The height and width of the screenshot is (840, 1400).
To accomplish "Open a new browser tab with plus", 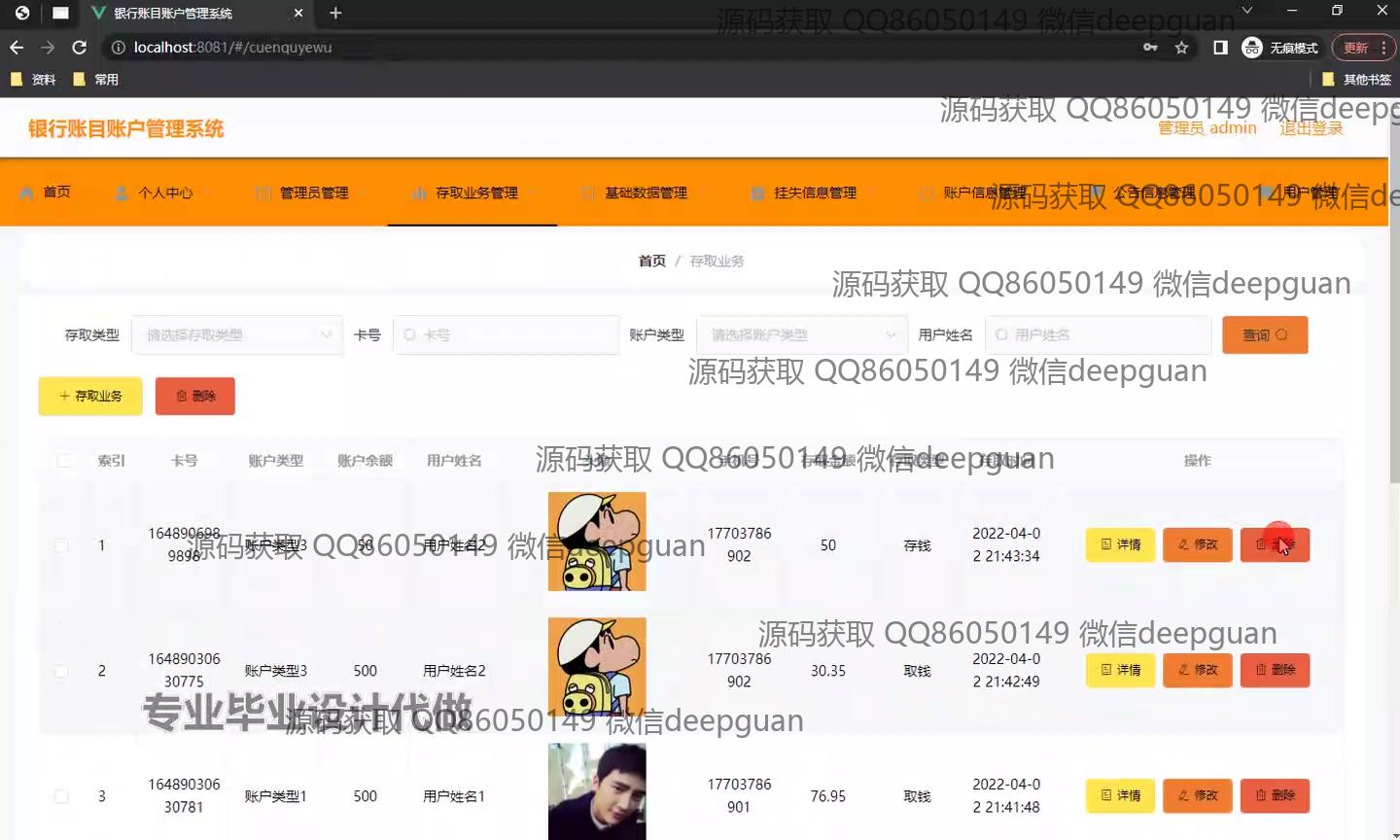I will tap(335, 13).
